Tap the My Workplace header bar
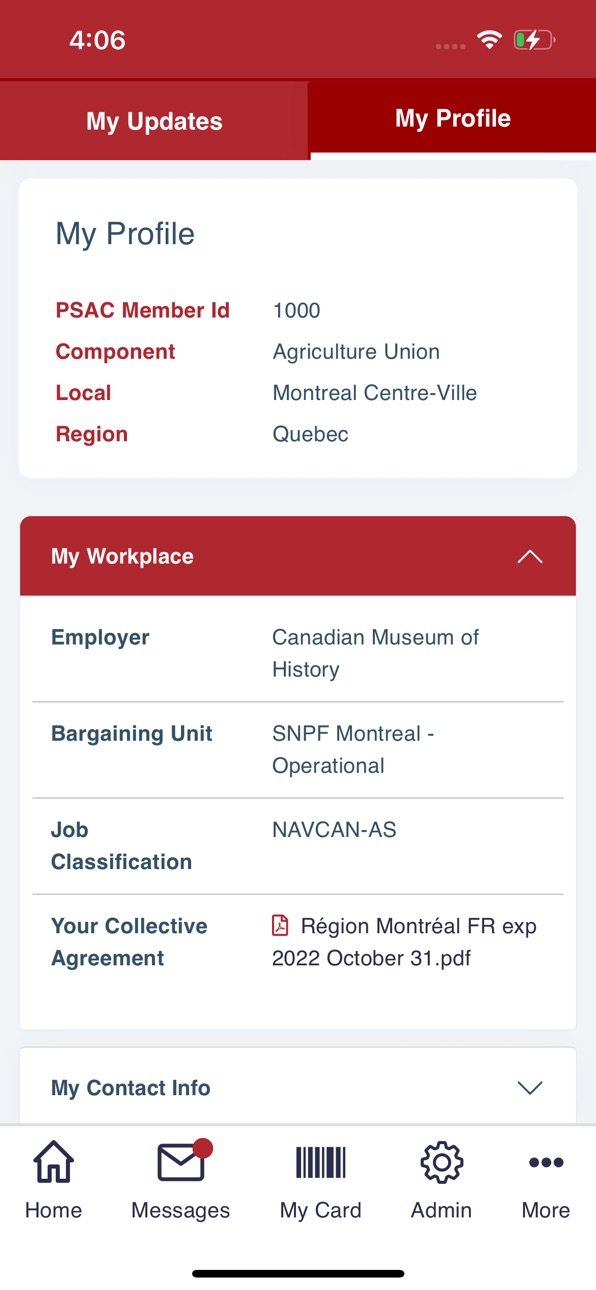Viewport: 596px width, 1290px height. (x=298, y=556)
